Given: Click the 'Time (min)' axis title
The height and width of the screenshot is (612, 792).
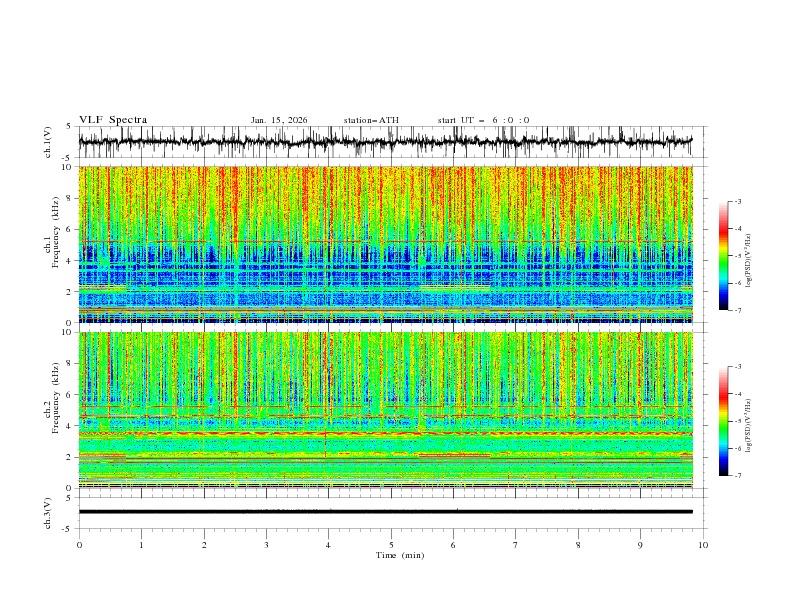Looking at the screenshot, I should (x=400, y=555).
